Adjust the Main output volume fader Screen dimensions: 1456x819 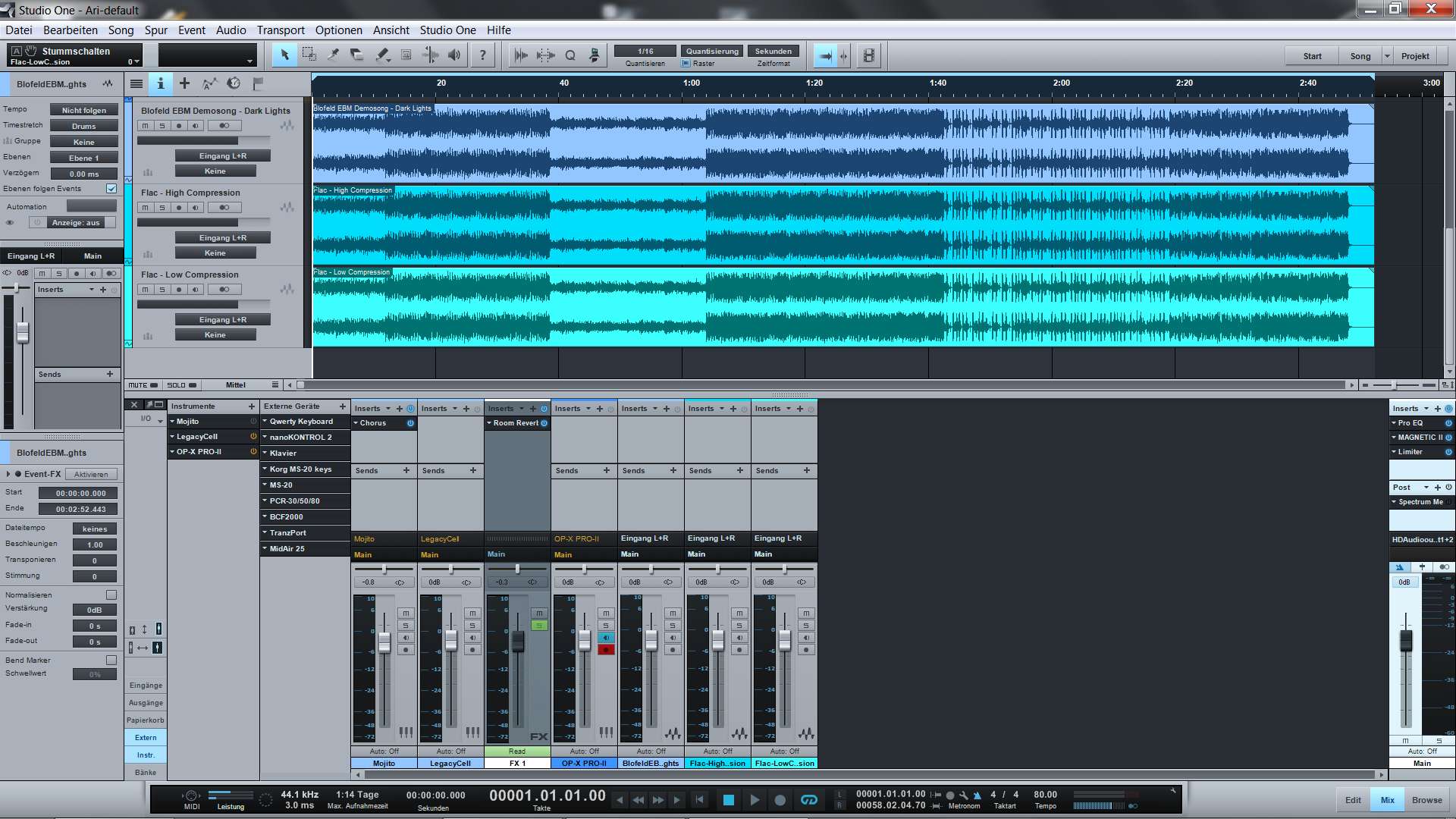1406,641
